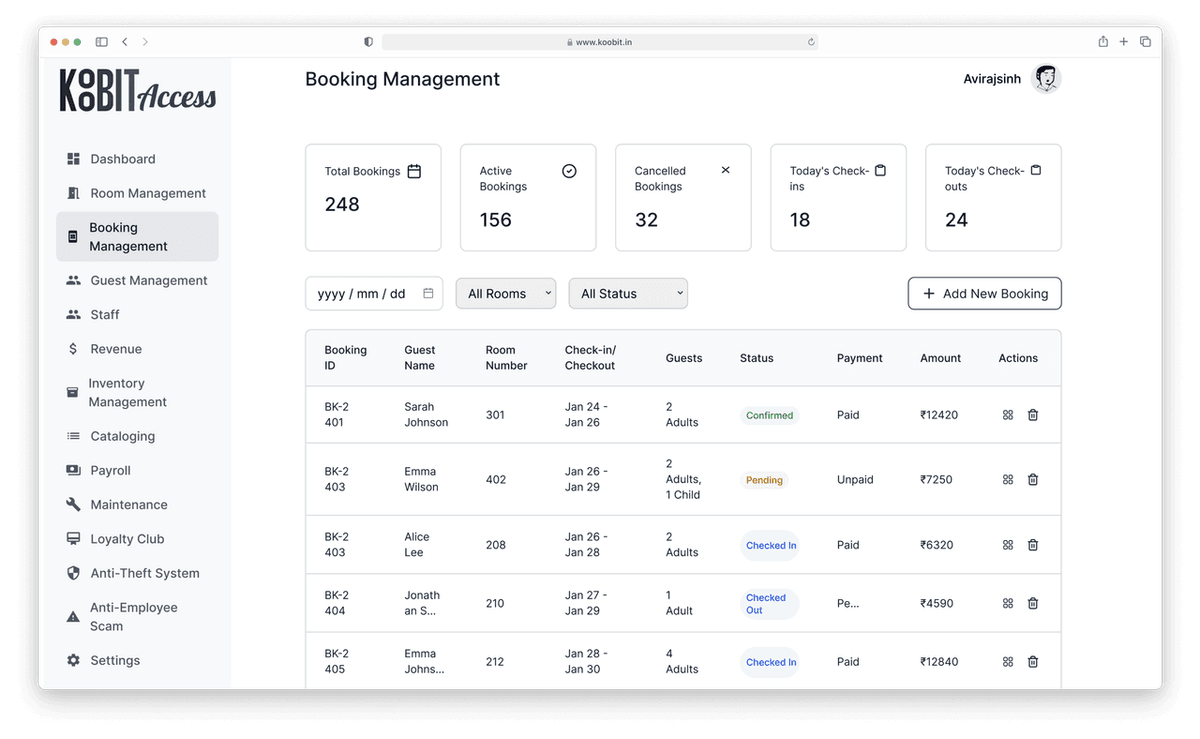Image resolution: width=1200 pixels, height=739 pixels.
Task: Open the Revenue section via the dollar icon
Action: 73,349
